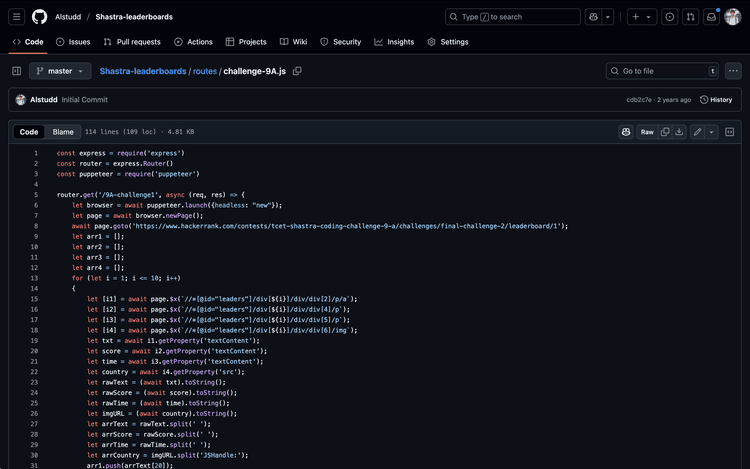
Task: Open the notifications inbox icon
Action: coord(711,17)
